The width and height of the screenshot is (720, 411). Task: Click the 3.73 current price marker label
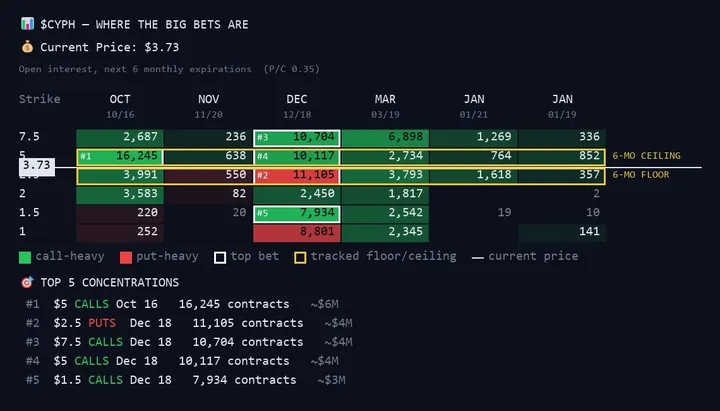click(x=37, y=165)
